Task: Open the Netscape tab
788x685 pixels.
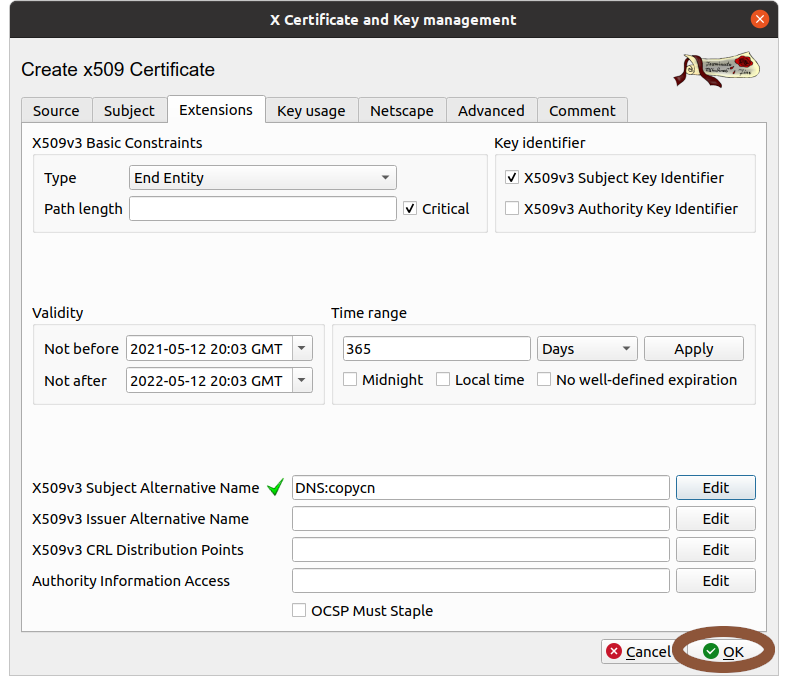Action: point(402,111)
